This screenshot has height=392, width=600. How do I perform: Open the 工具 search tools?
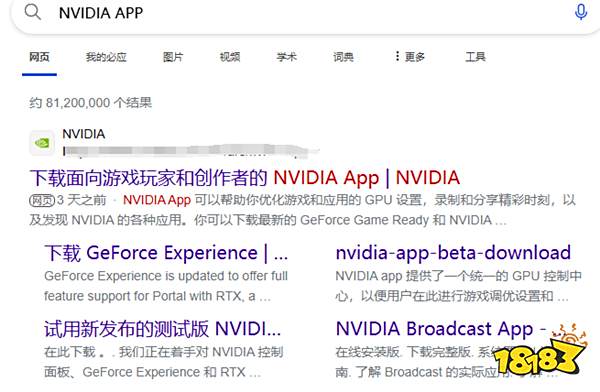475,57
